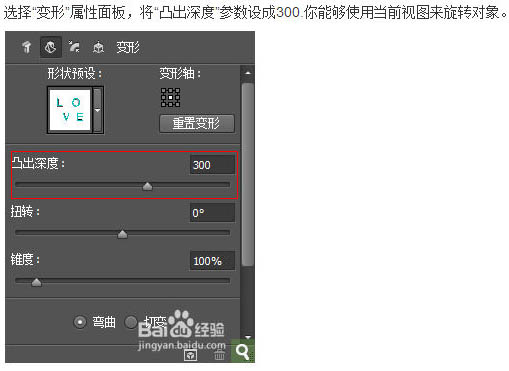Open the Mesh properties tab icon
This screenshot has width=509, height=371.
(27, 47)
